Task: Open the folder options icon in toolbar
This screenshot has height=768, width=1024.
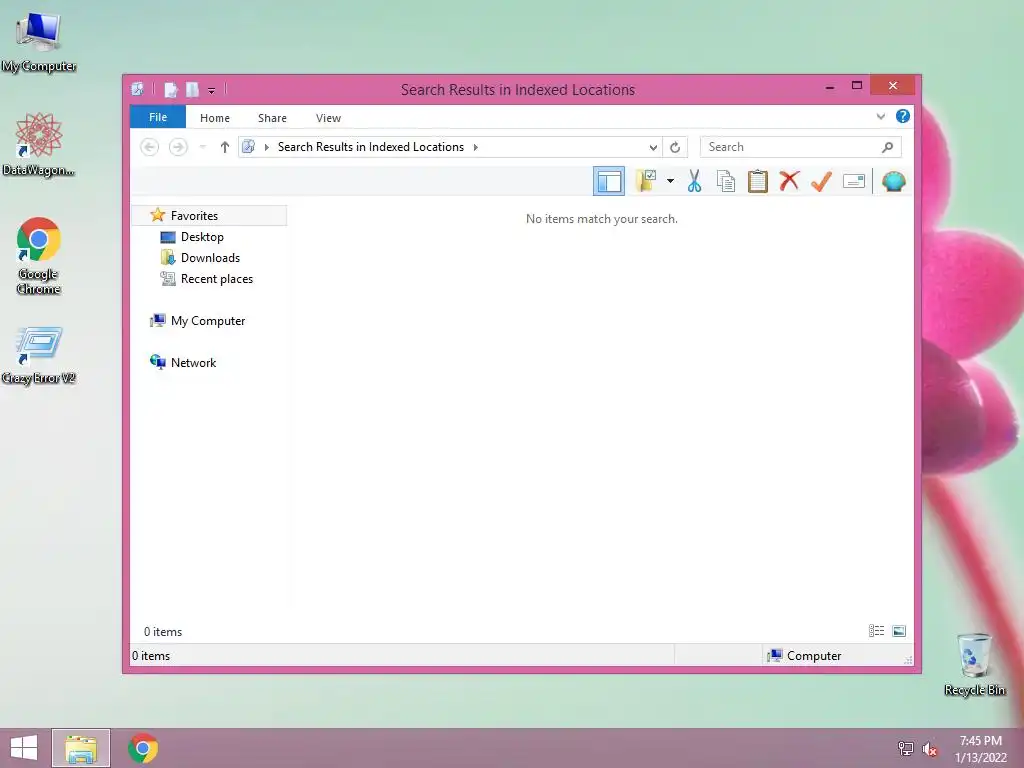Action: [x=646, y=181]
